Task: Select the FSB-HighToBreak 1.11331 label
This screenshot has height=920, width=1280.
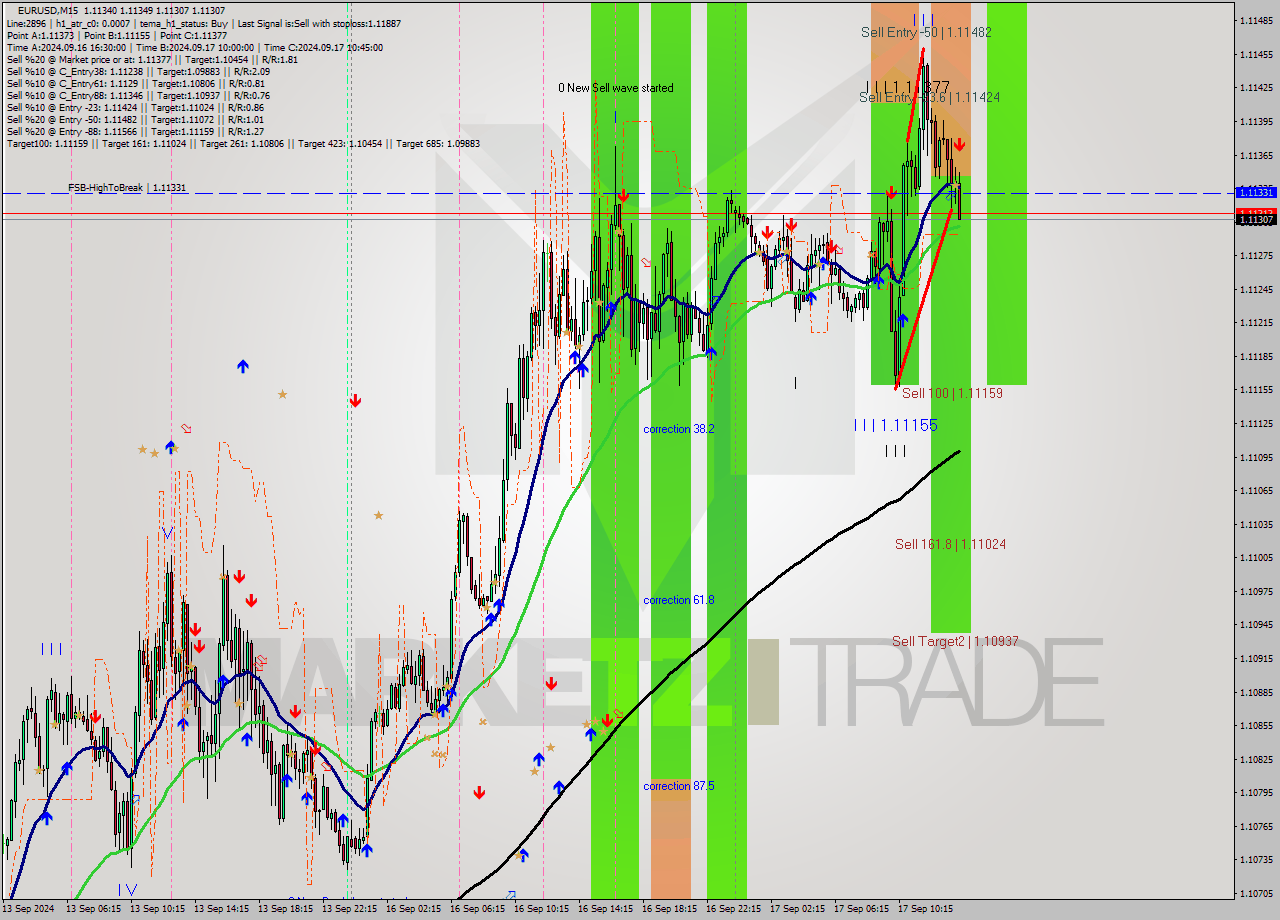Action: (x=127, y=188)
